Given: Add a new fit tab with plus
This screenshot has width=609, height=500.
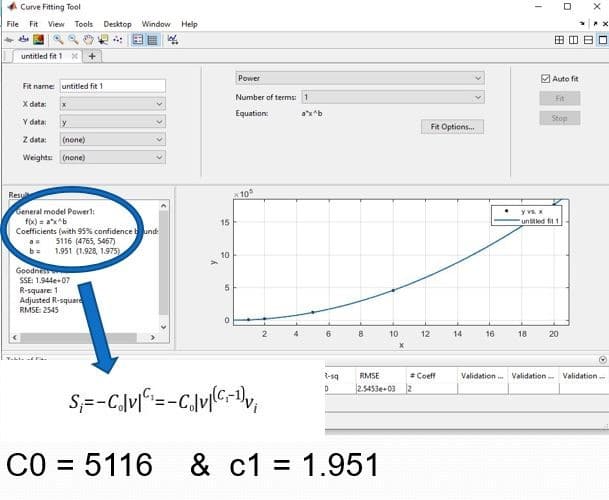Looking at the screenshot, I should 92,55.
